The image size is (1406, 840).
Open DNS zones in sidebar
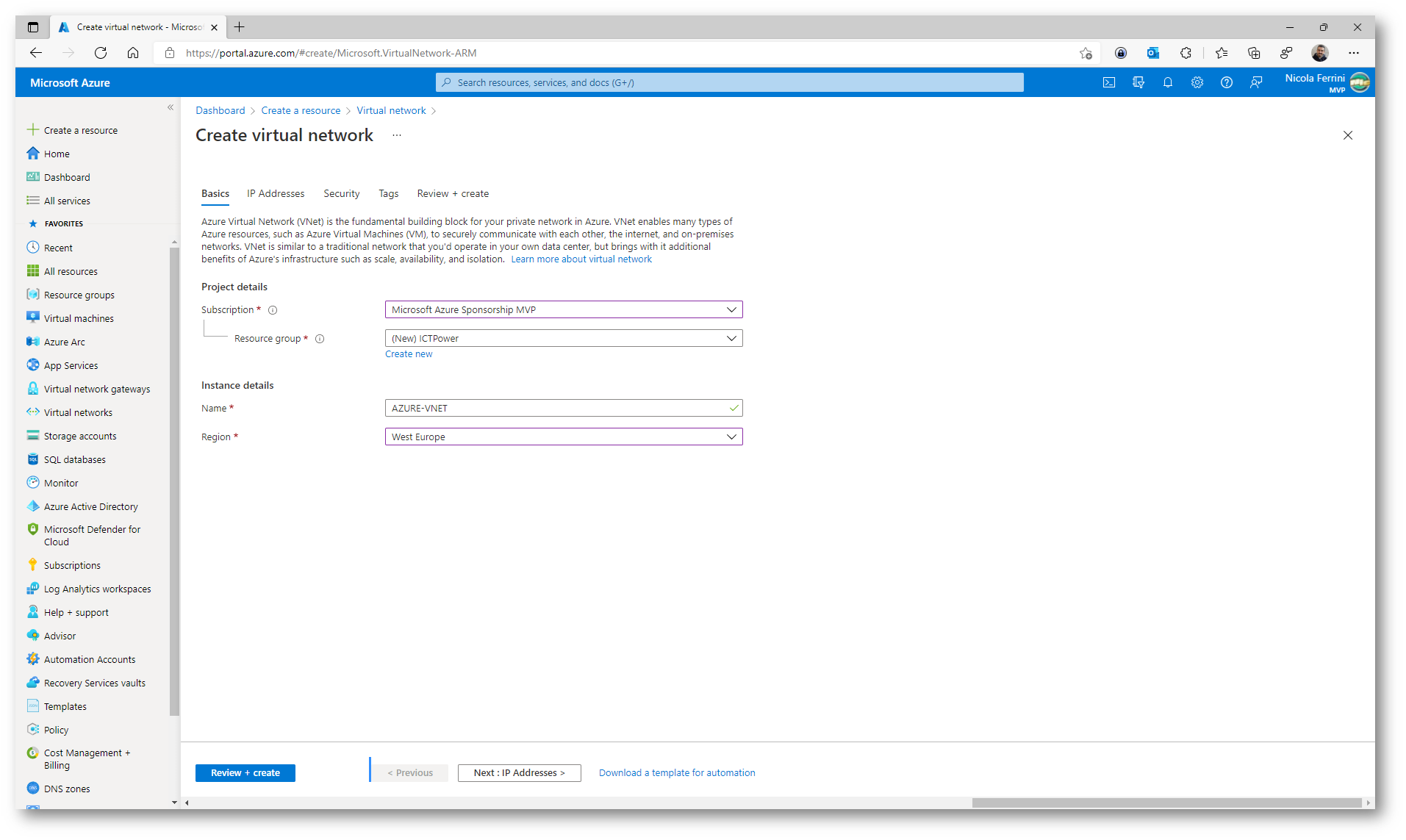58,789
